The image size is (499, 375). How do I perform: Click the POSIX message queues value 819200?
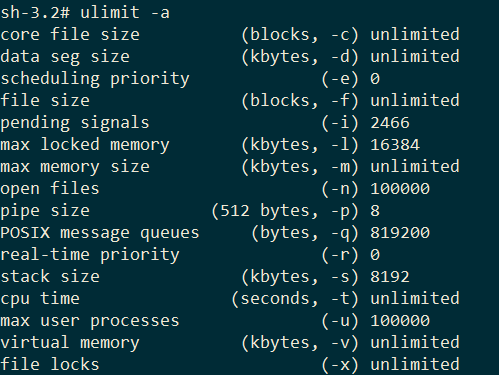click(400, 233)
